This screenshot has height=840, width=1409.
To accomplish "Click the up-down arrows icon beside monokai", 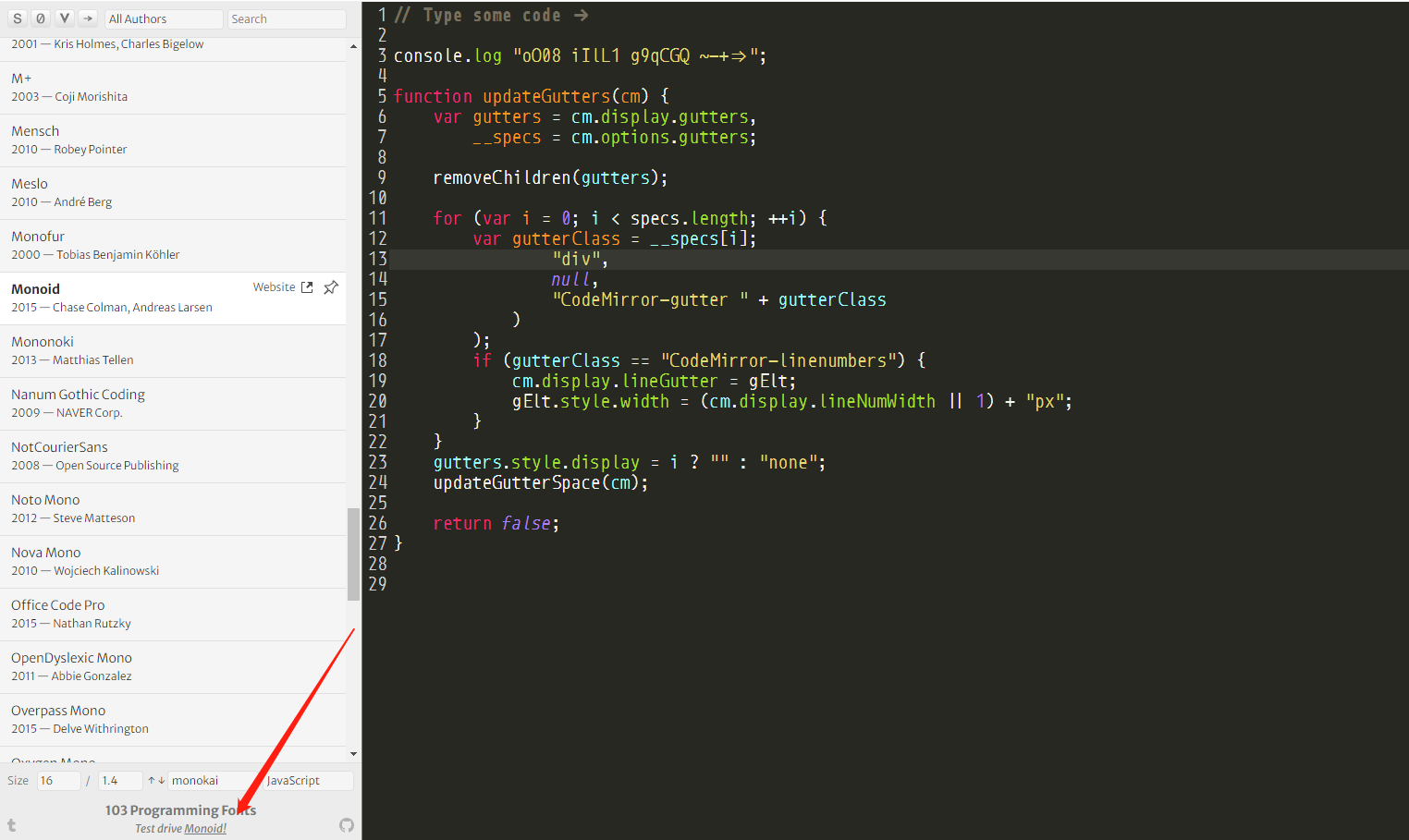I will coord(156,781).
